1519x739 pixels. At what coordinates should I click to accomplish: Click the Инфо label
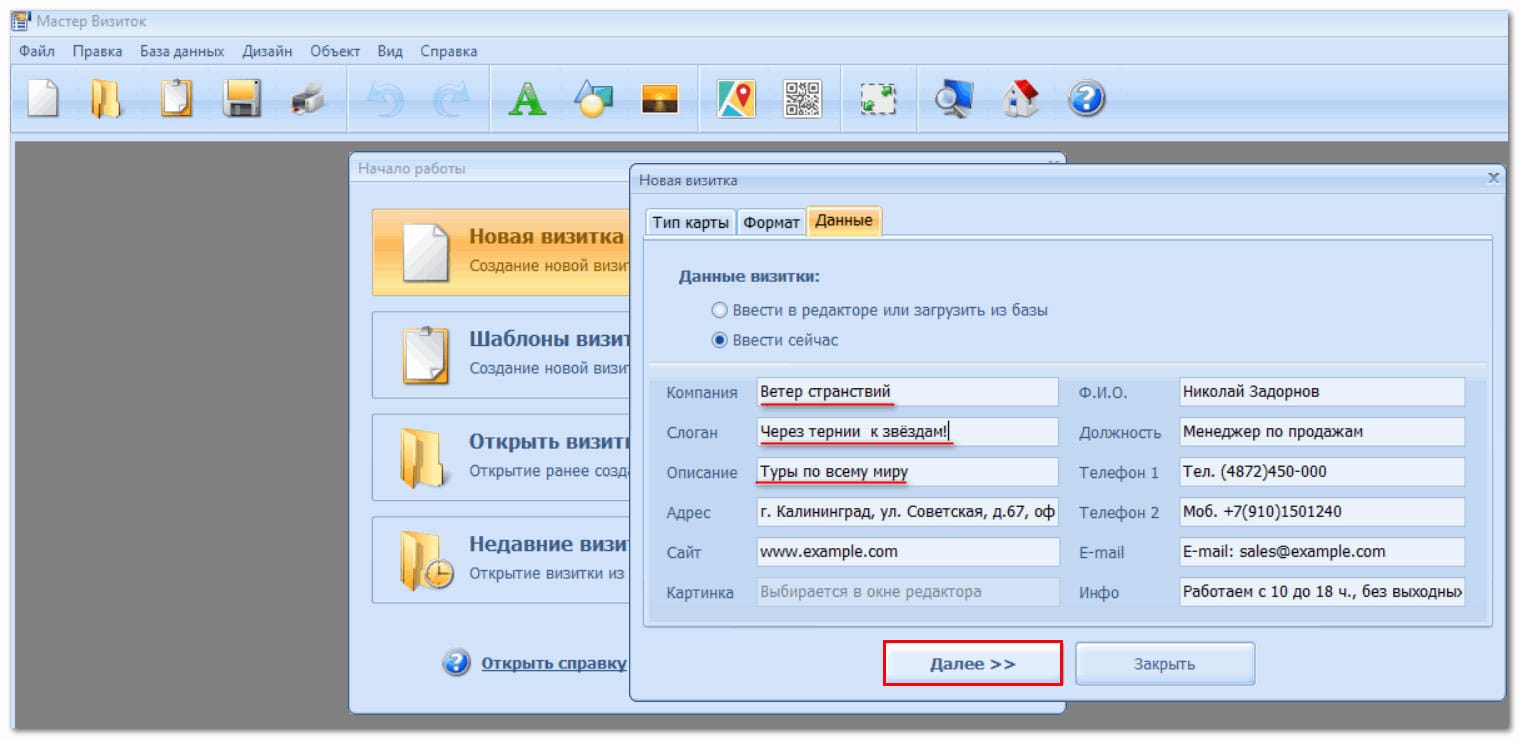[1099, 593]
